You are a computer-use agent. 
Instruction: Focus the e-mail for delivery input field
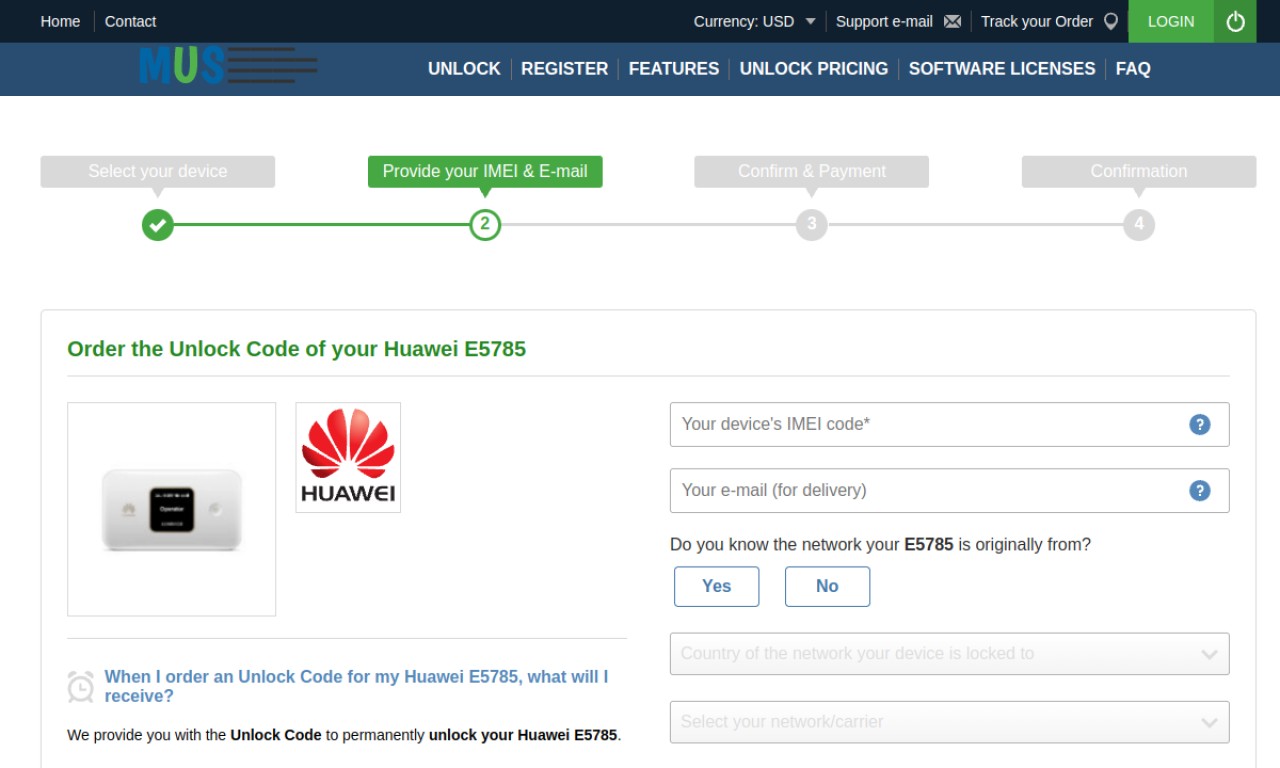(x=949, y=490)
